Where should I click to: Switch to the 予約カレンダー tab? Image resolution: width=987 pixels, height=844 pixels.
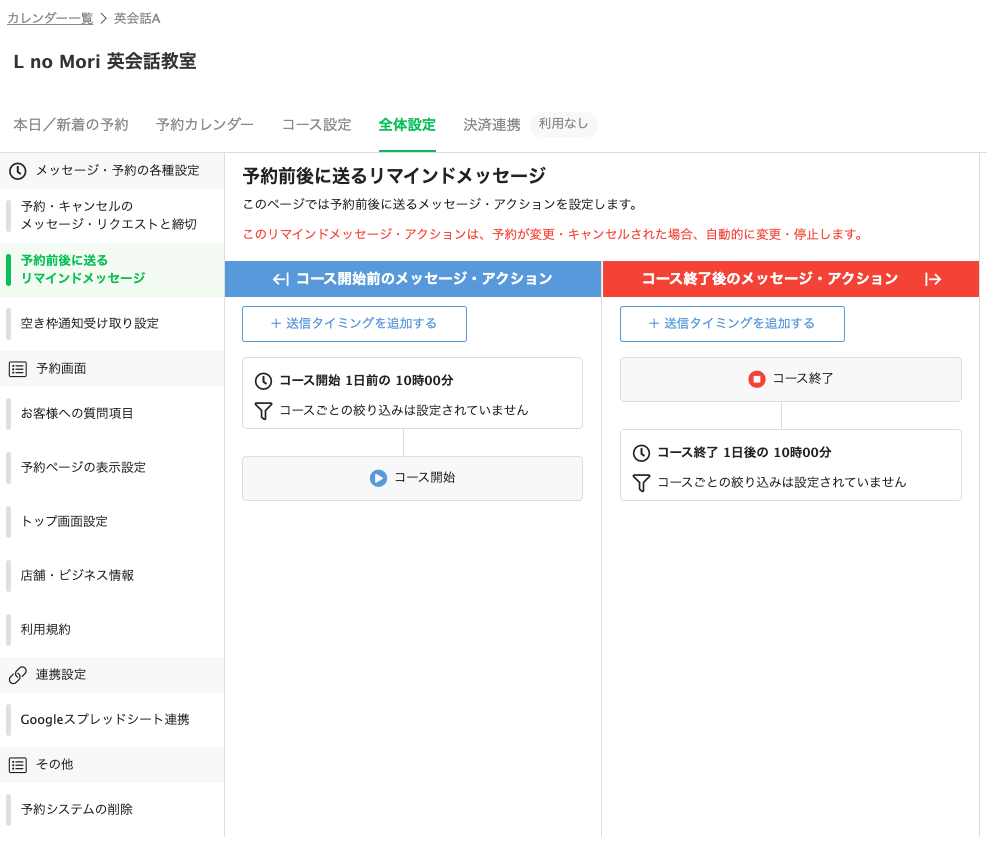click(x=205, y=125)
